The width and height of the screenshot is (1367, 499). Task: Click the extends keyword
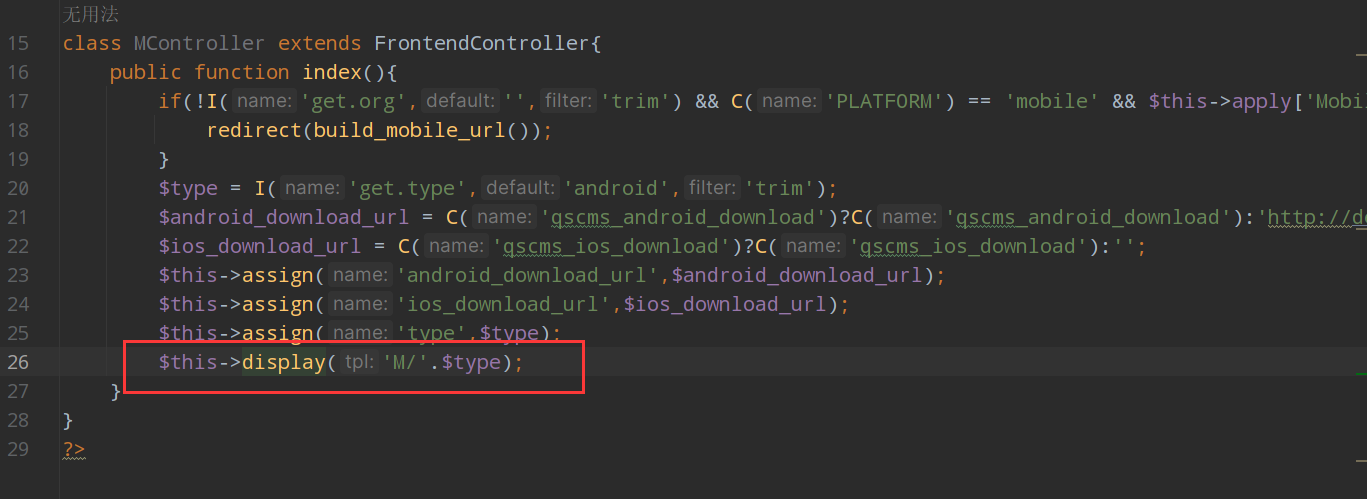320,43
